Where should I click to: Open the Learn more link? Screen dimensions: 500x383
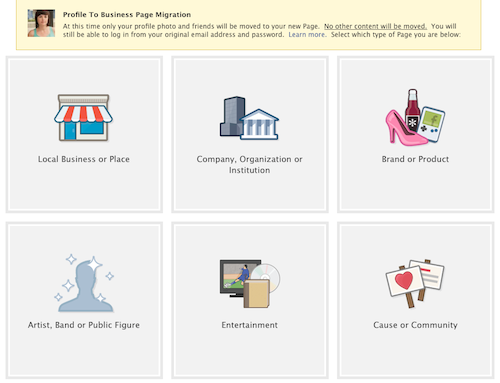click(307, 35)
